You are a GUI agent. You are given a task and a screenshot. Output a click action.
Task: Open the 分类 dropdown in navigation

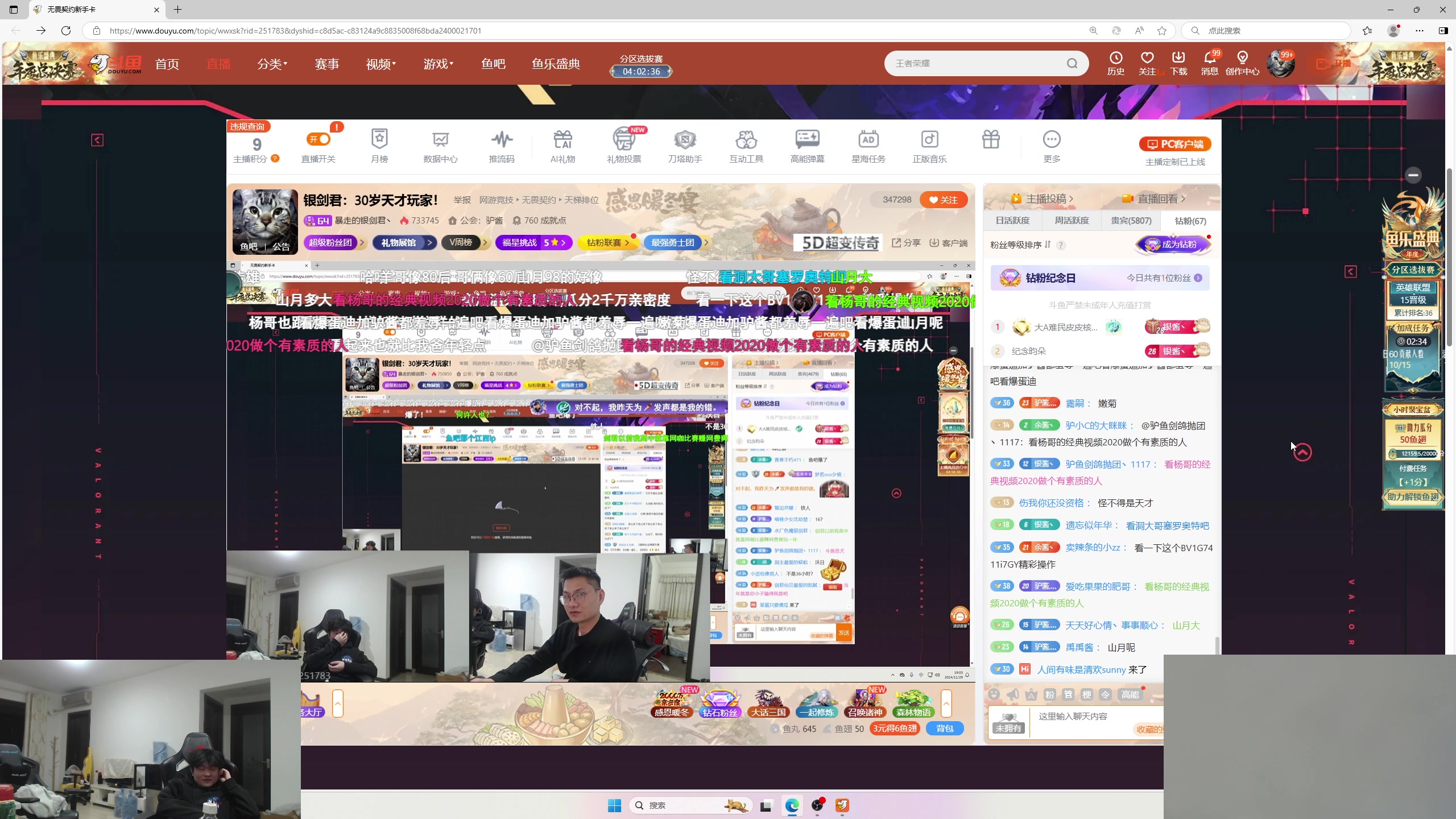pyautogui.click(x=272, y=64)
